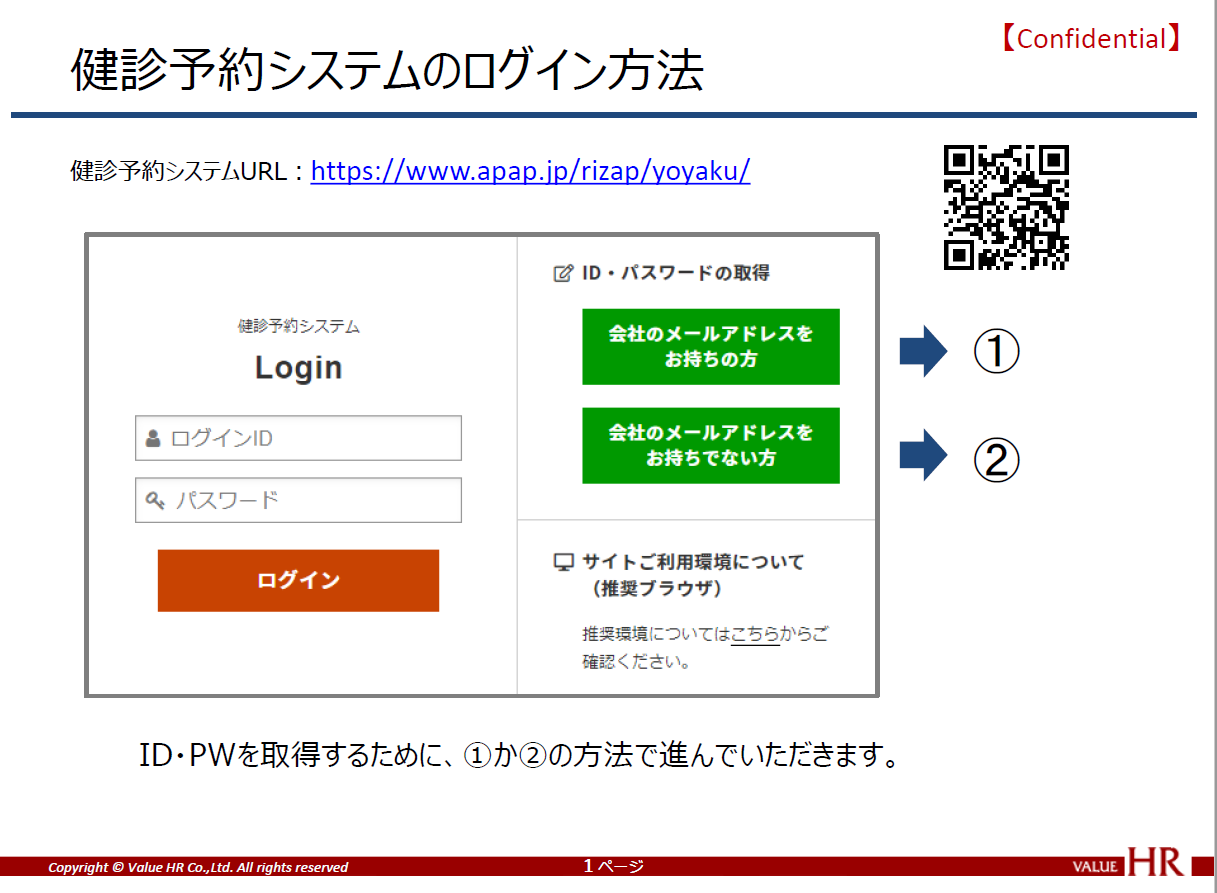Select the circled number ② marker
Image resolution: width=1217 pixels, height=893 pixels.
coord(996,459)
